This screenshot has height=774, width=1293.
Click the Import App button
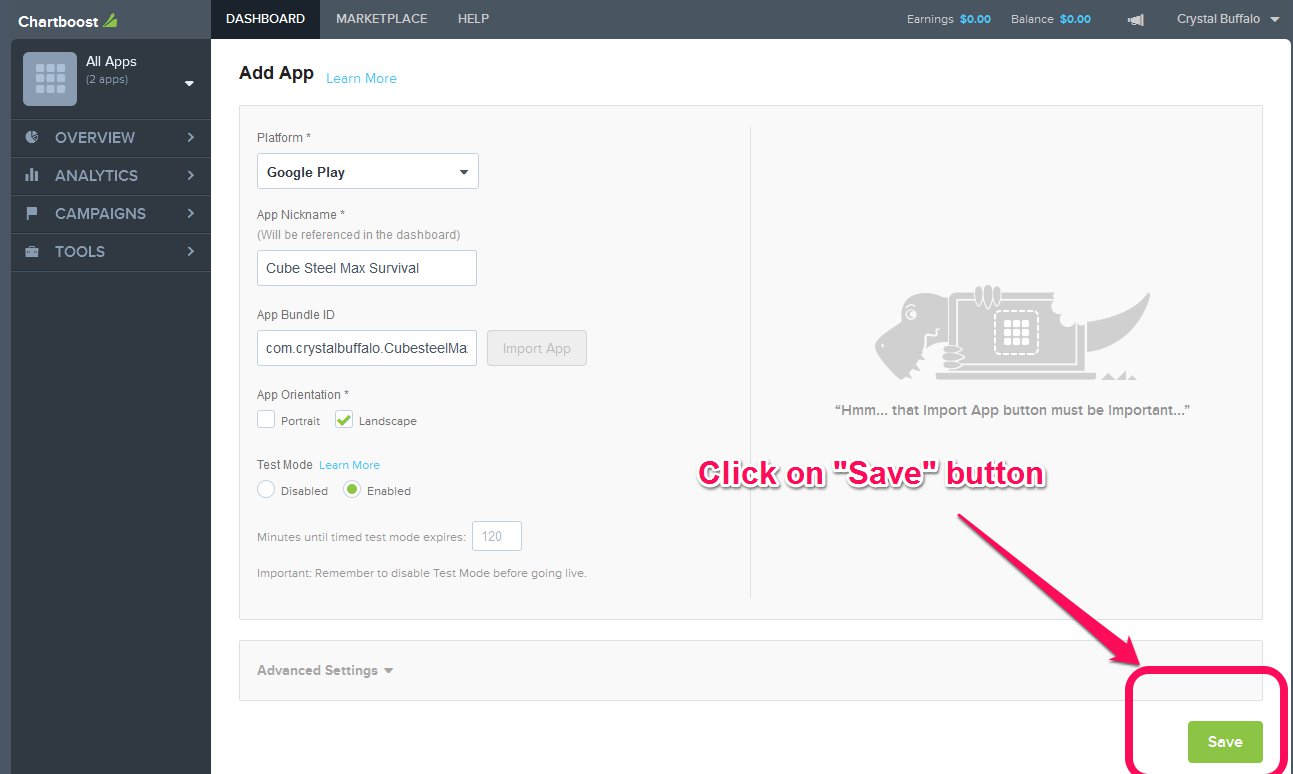[537, 348]
